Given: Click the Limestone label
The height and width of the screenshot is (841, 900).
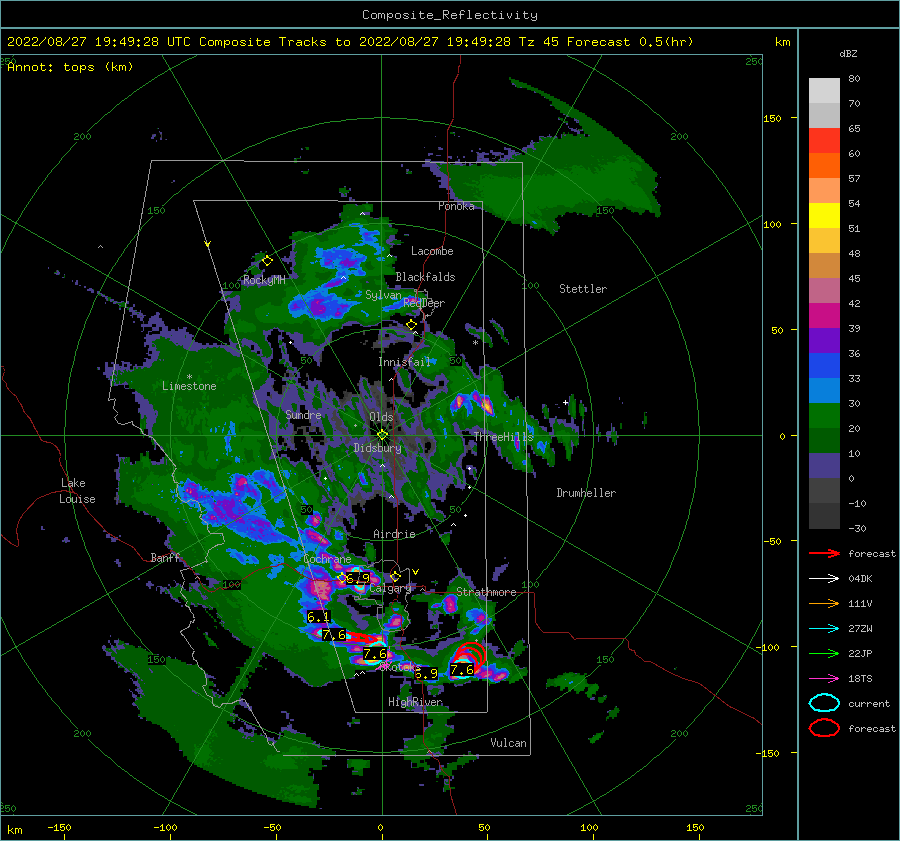Looking at the screenshot, I should [189, 386].
